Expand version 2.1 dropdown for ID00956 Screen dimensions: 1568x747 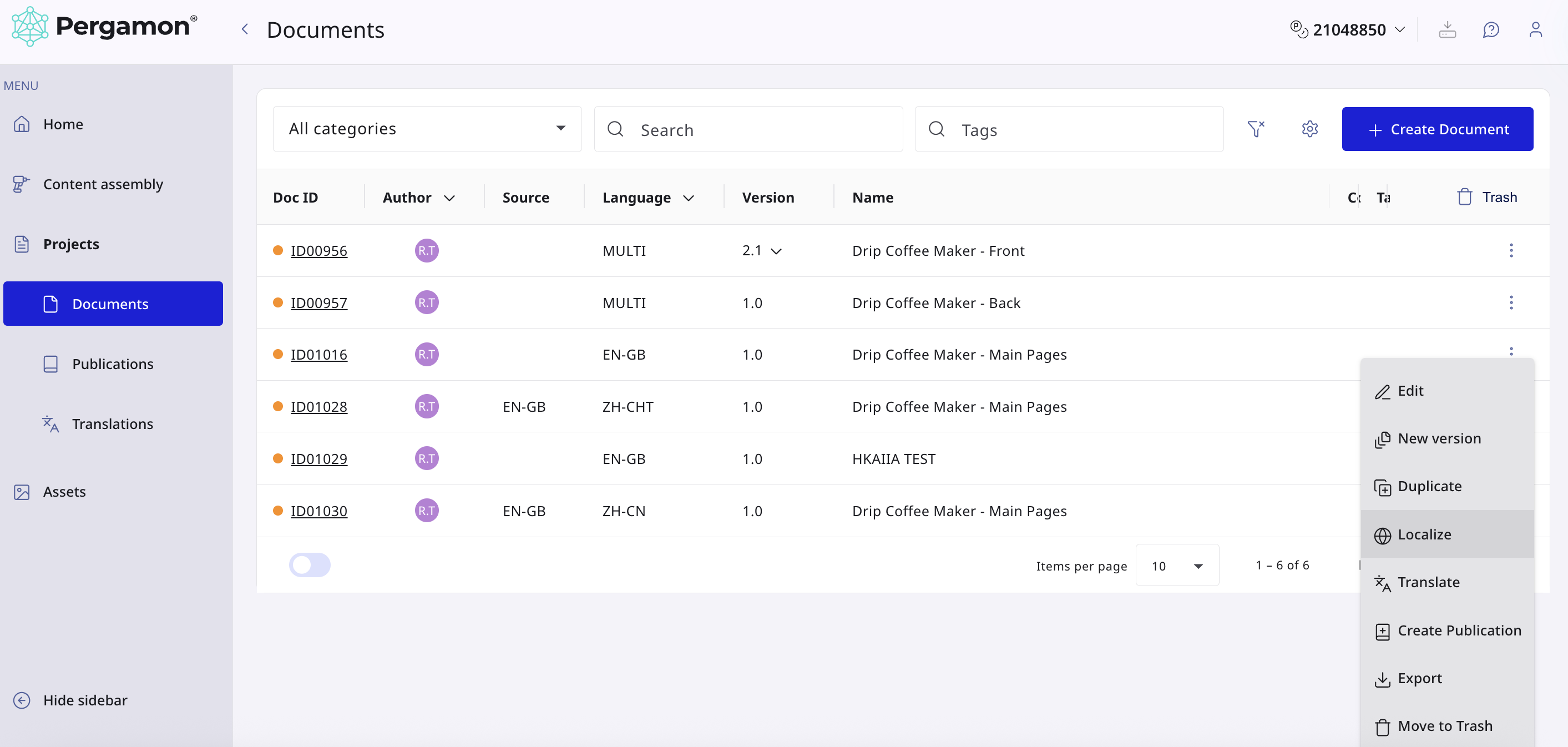point(776,251)
